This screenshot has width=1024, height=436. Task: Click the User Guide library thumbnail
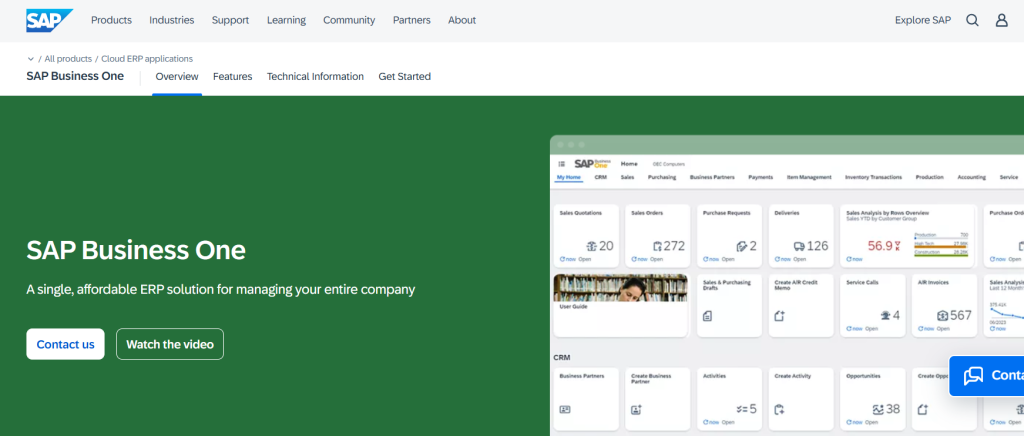620,287
